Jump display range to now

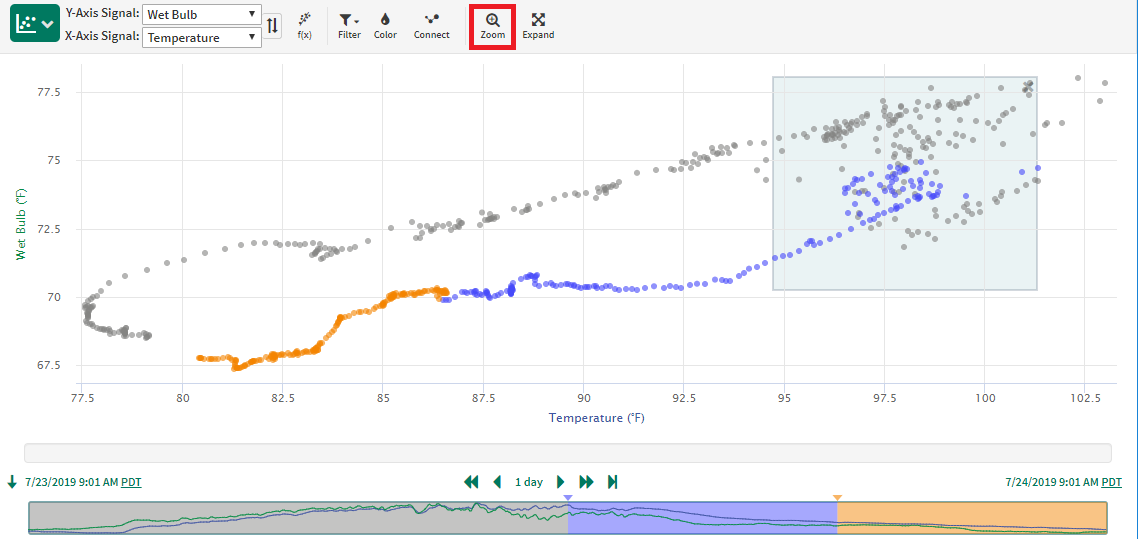click(612, 482)
